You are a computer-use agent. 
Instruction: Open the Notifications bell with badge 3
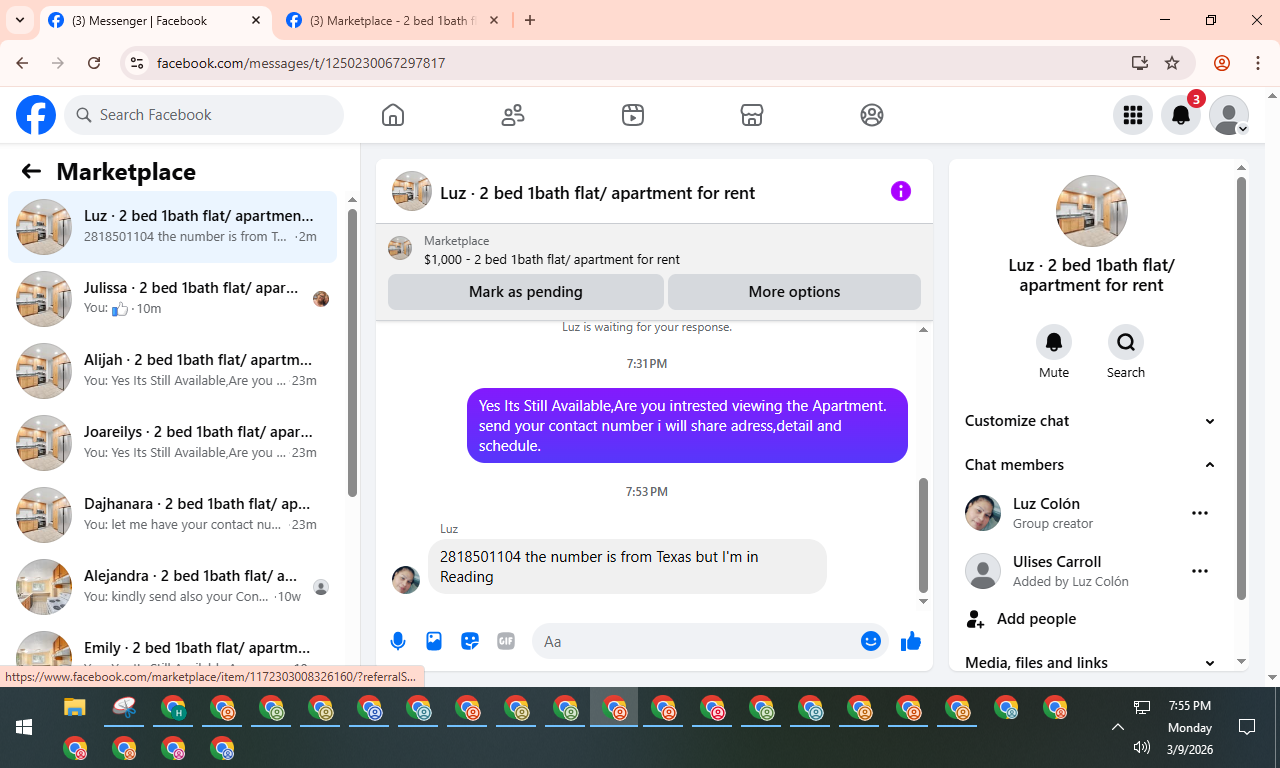coord(1181,115)
